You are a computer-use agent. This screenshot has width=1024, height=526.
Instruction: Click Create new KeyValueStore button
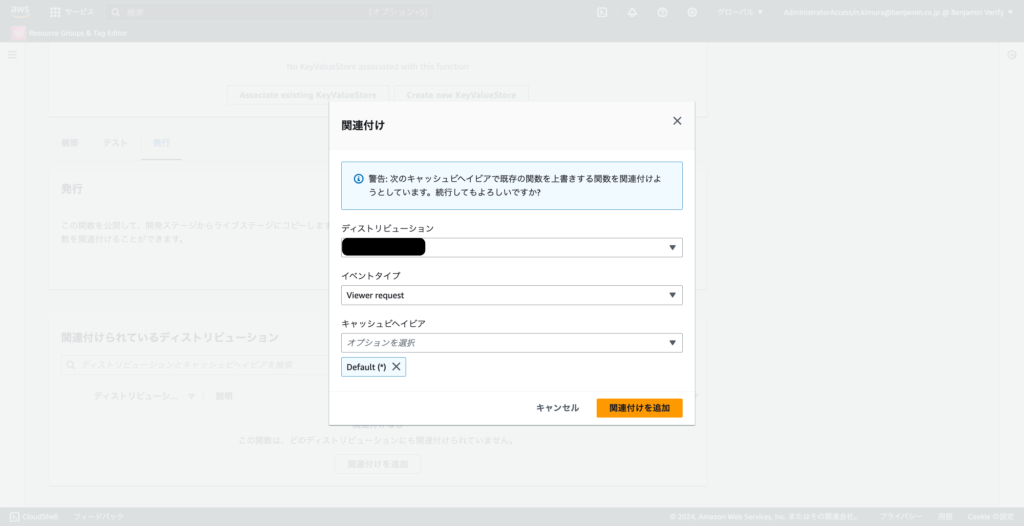[461, 95]
